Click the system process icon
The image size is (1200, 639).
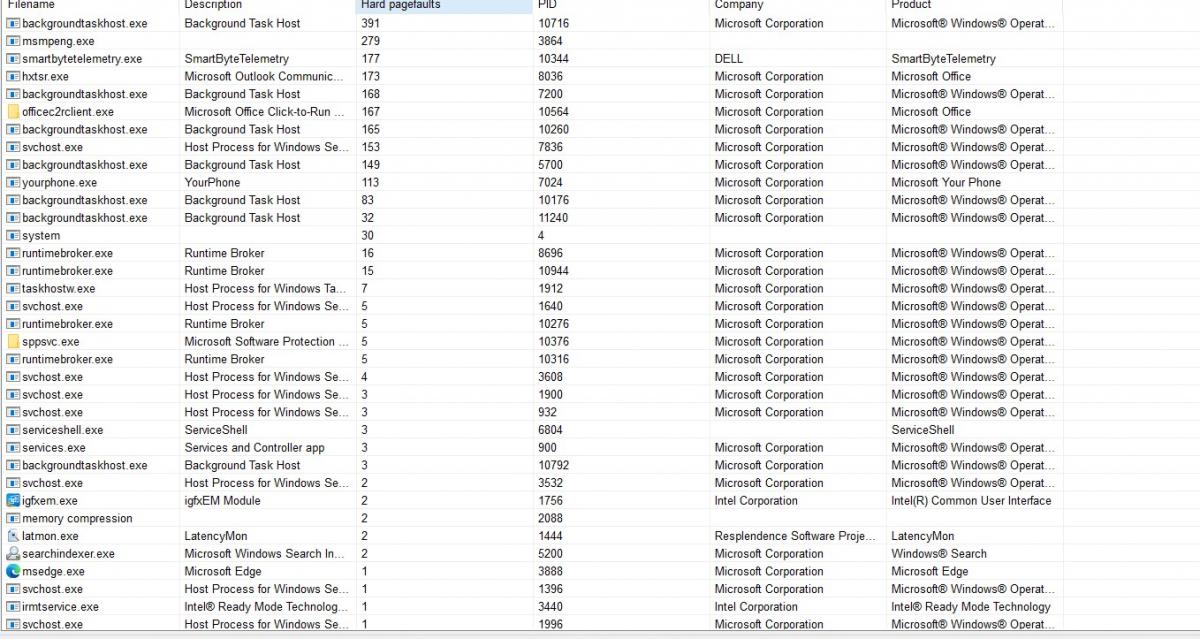tap(13, 236)
